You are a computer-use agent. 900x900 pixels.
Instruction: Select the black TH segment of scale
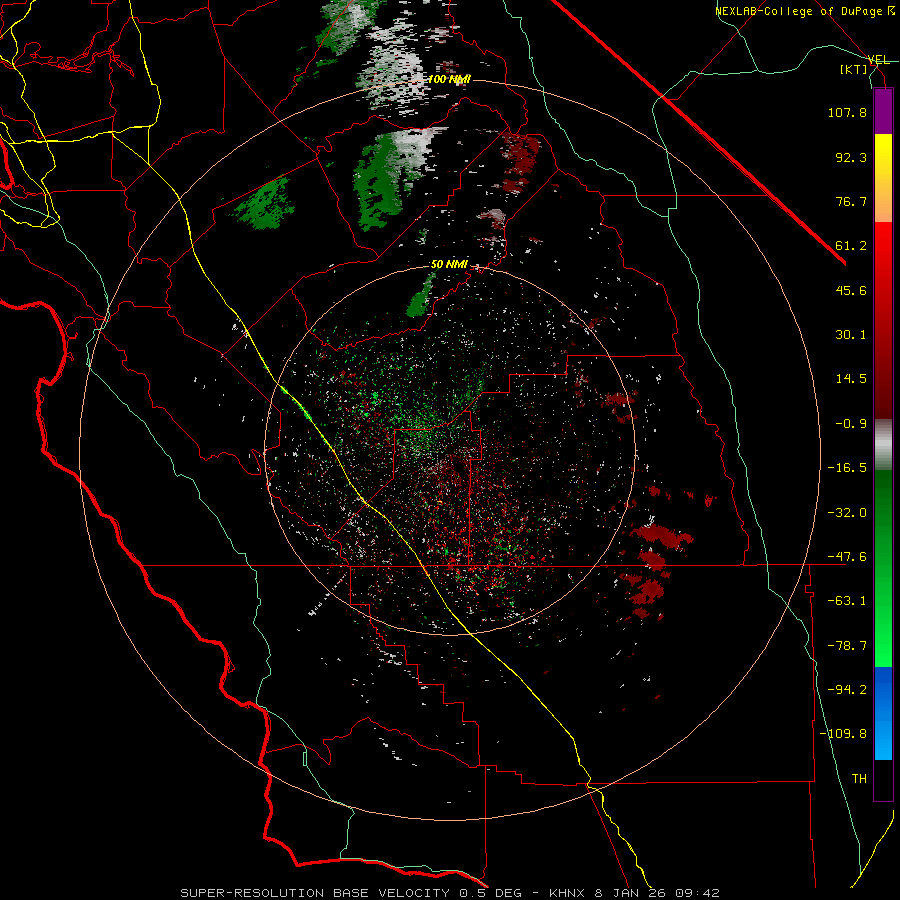click(883, 780)
